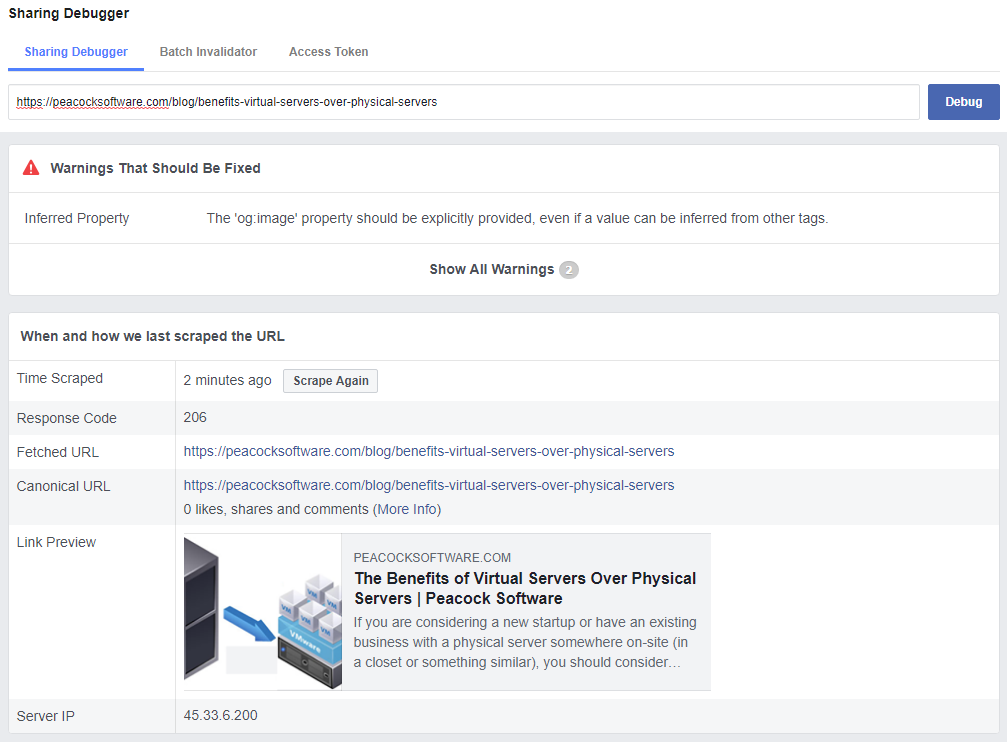Open the Sharing Debugger tab
The height and width of the screenshot is (742, 1007).
click(76, 52)
